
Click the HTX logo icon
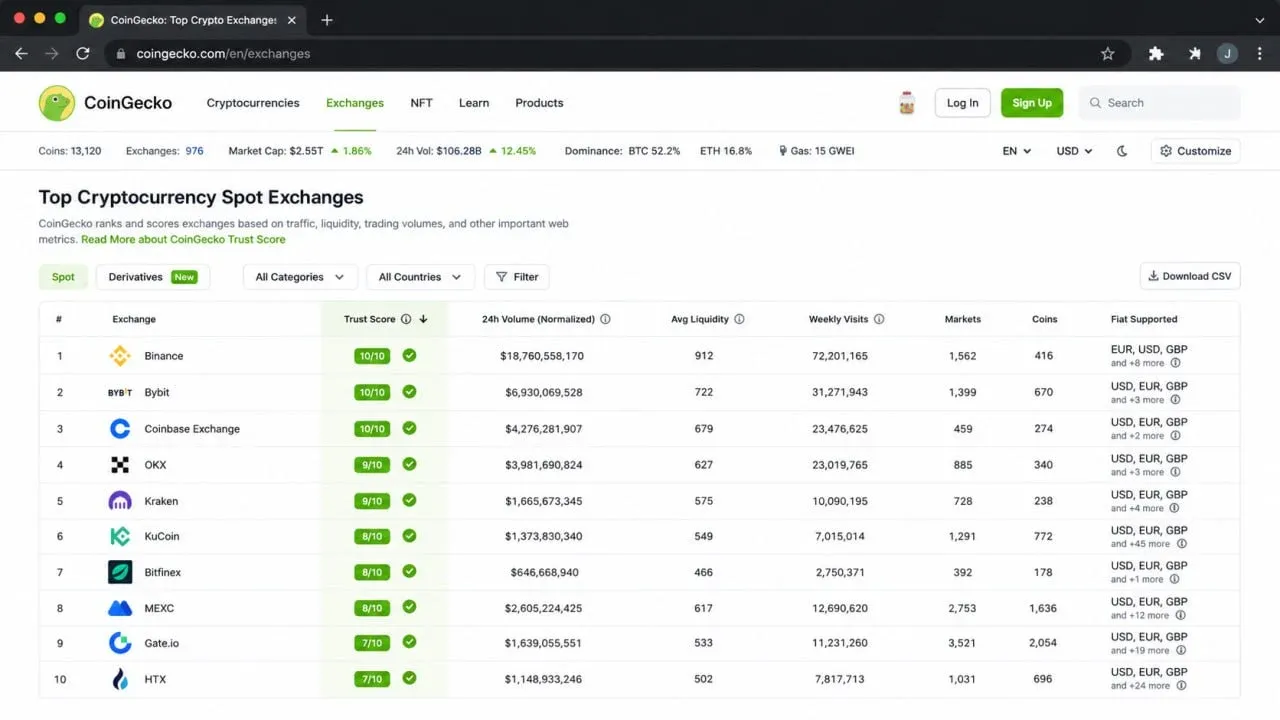120,679
